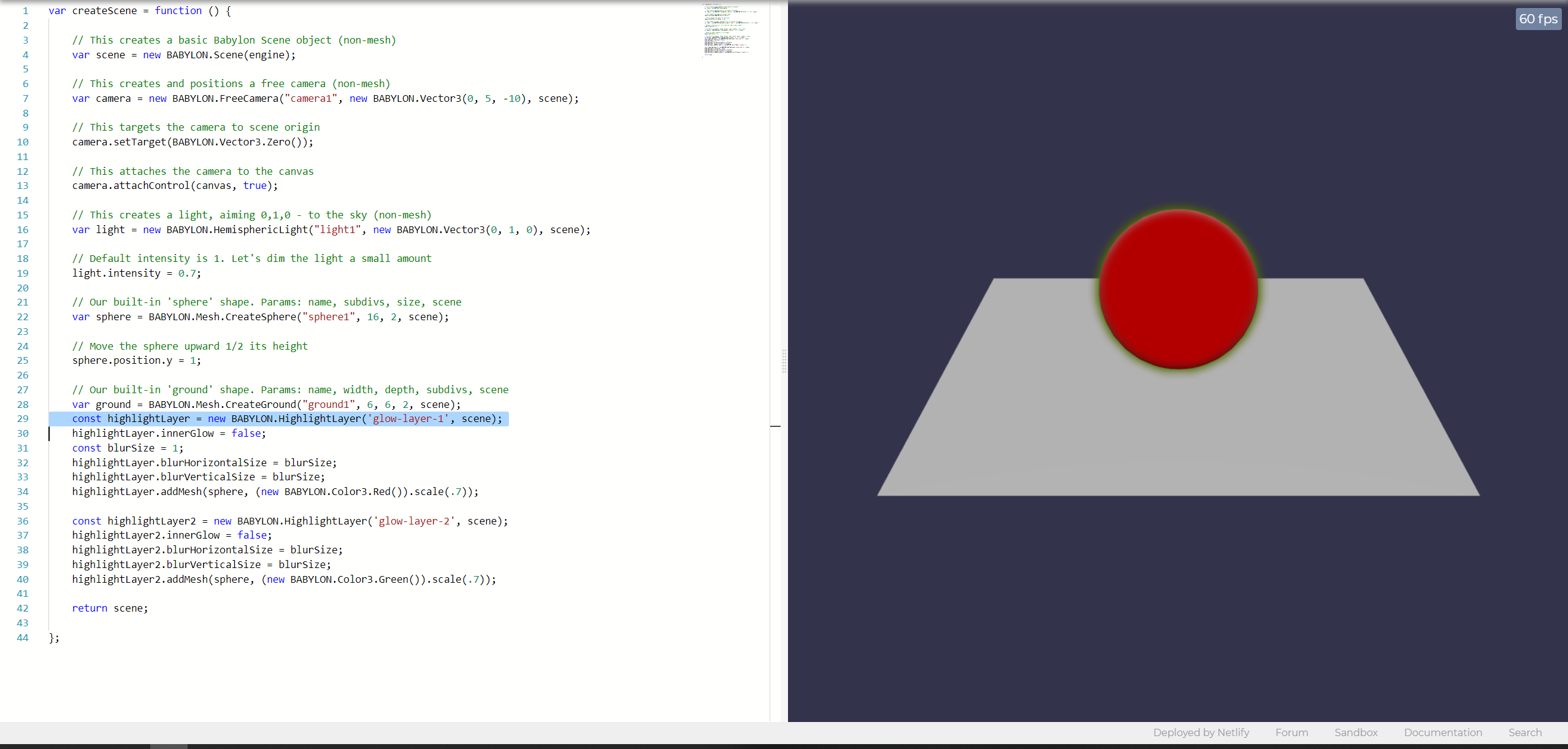Click the overview ruler mark beside line 29
The image size is (1568, 749).
point(775,425)
